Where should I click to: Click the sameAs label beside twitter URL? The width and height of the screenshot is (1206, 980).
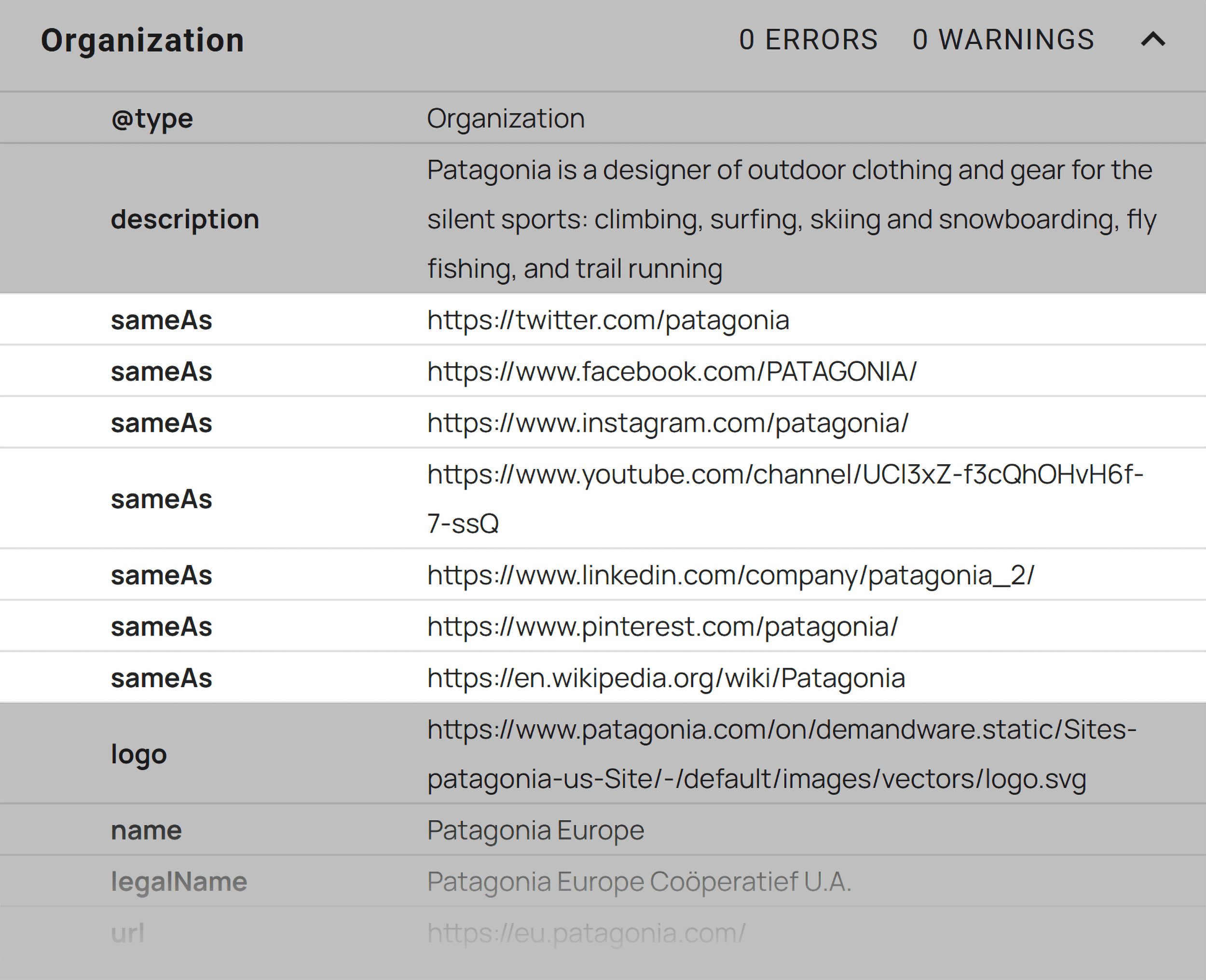pyautogui.click(x=162, y=320)
